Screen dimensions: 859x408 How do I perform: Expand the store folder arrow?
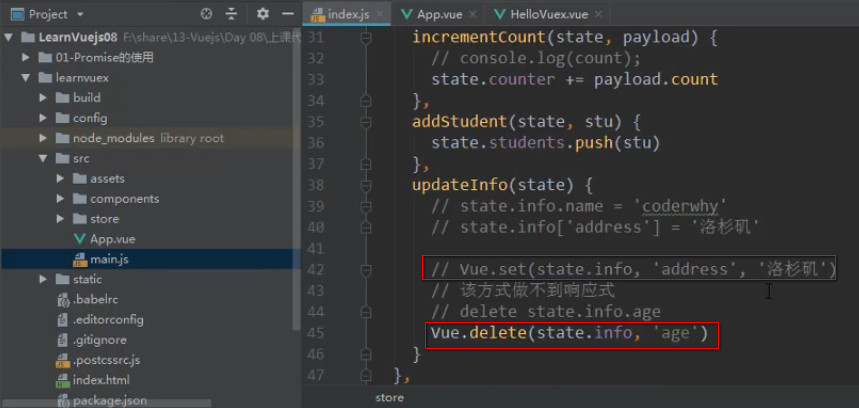[x=61, y=219]
